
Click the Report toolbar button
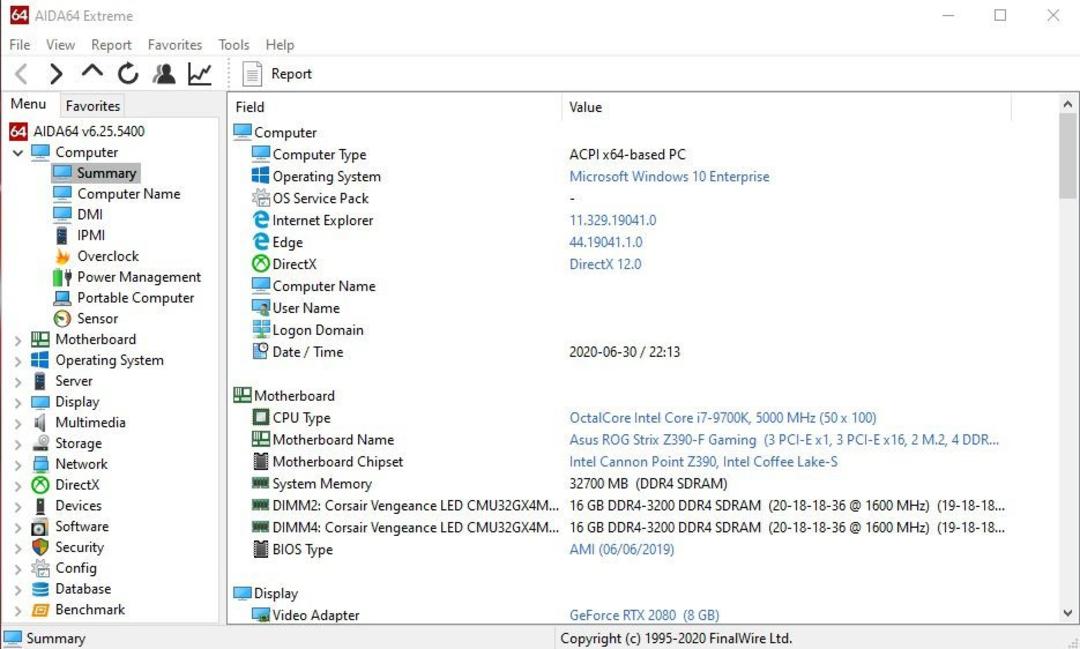coord(277,74)
